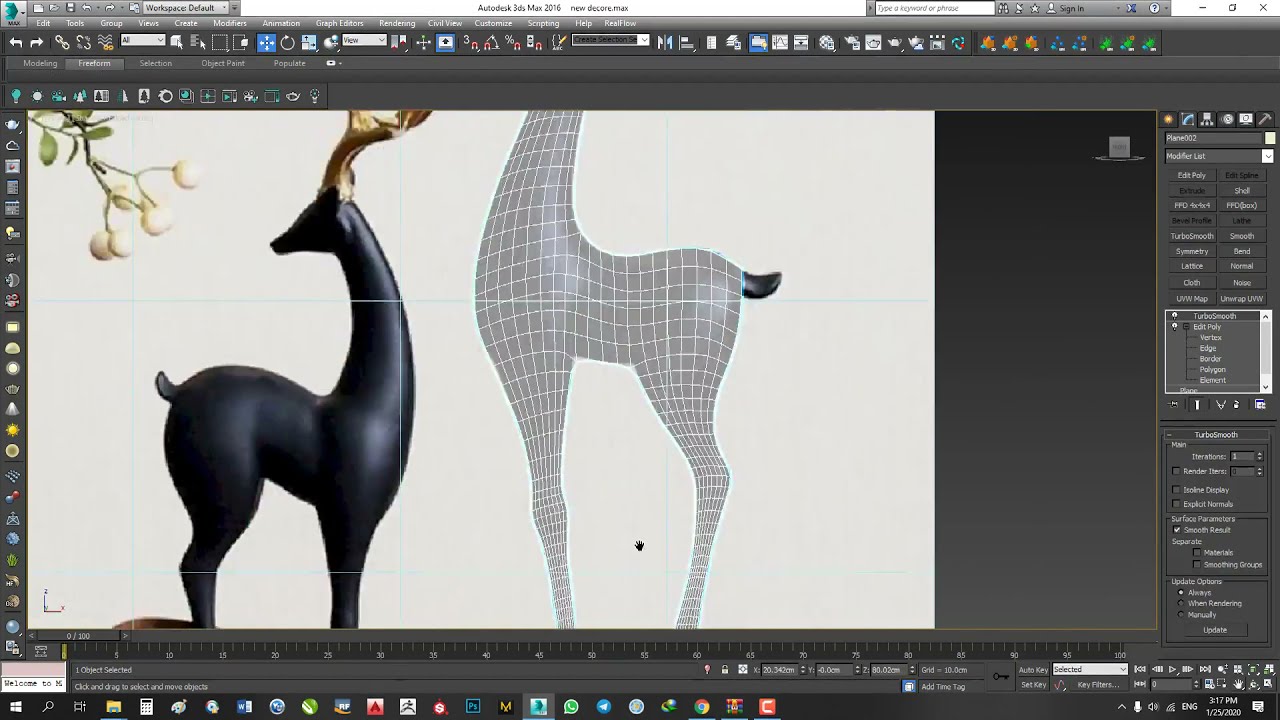The image size is (1280, 720).
Task: Click the Rectangular Selection Region icon
Action: coord(219,42)
